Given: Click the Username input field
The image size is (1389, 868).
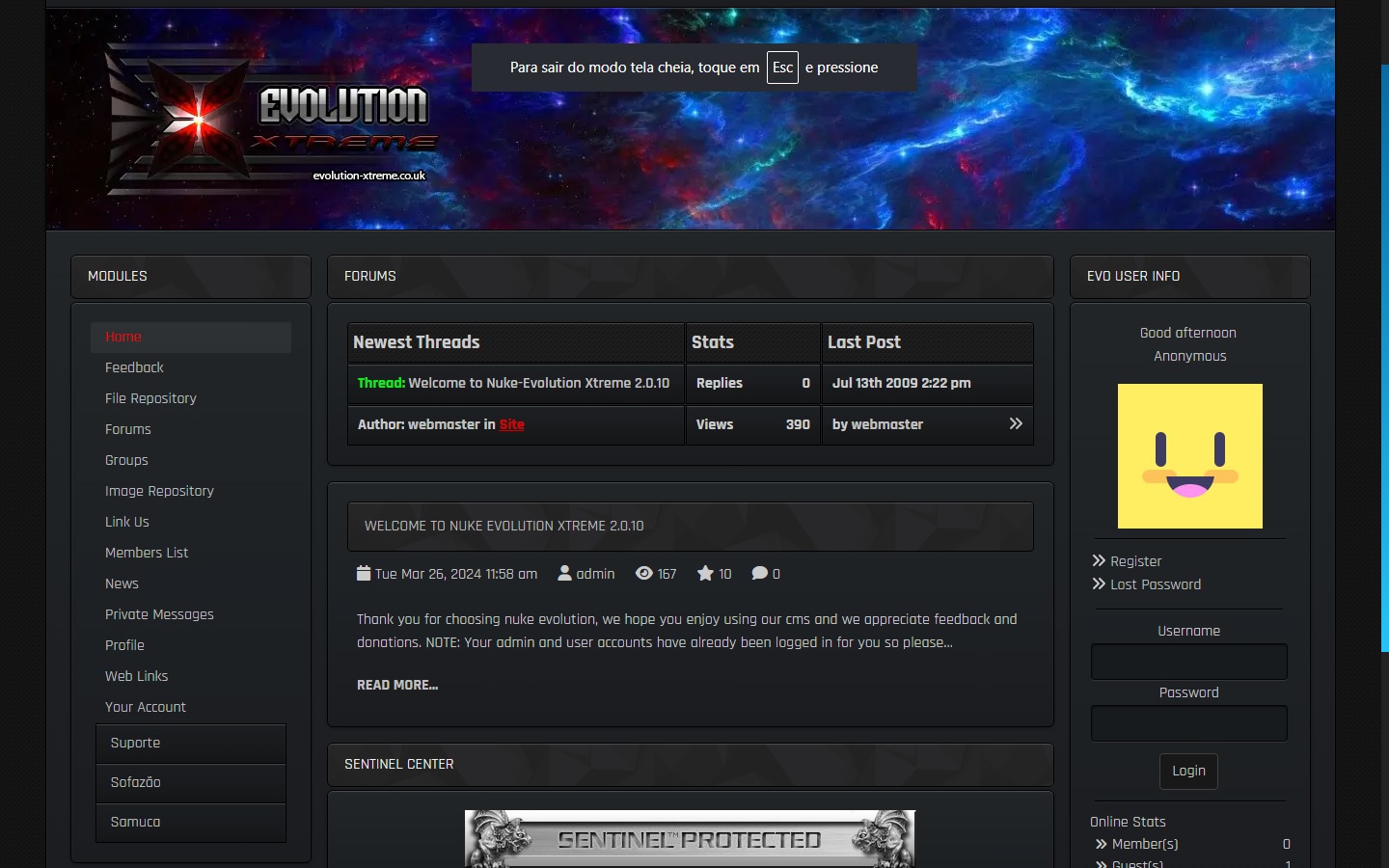Looking at the screenshot, I should 1188,662.
